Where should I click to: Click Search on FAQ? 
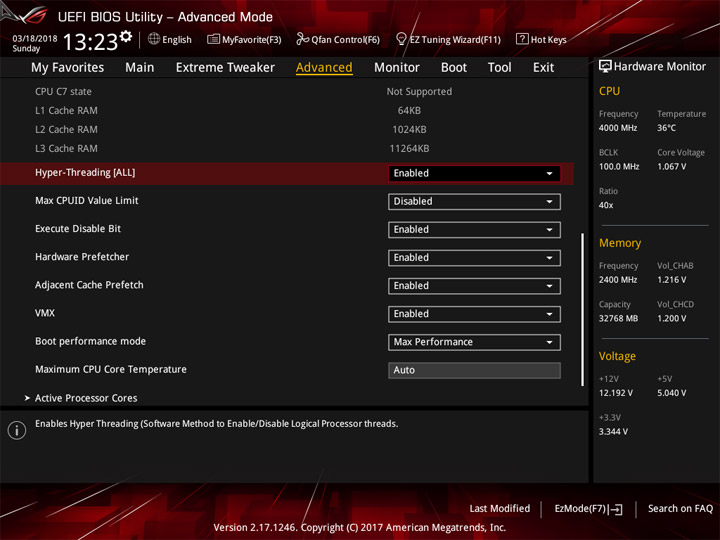pyautogui.click(x=680, y=509)
